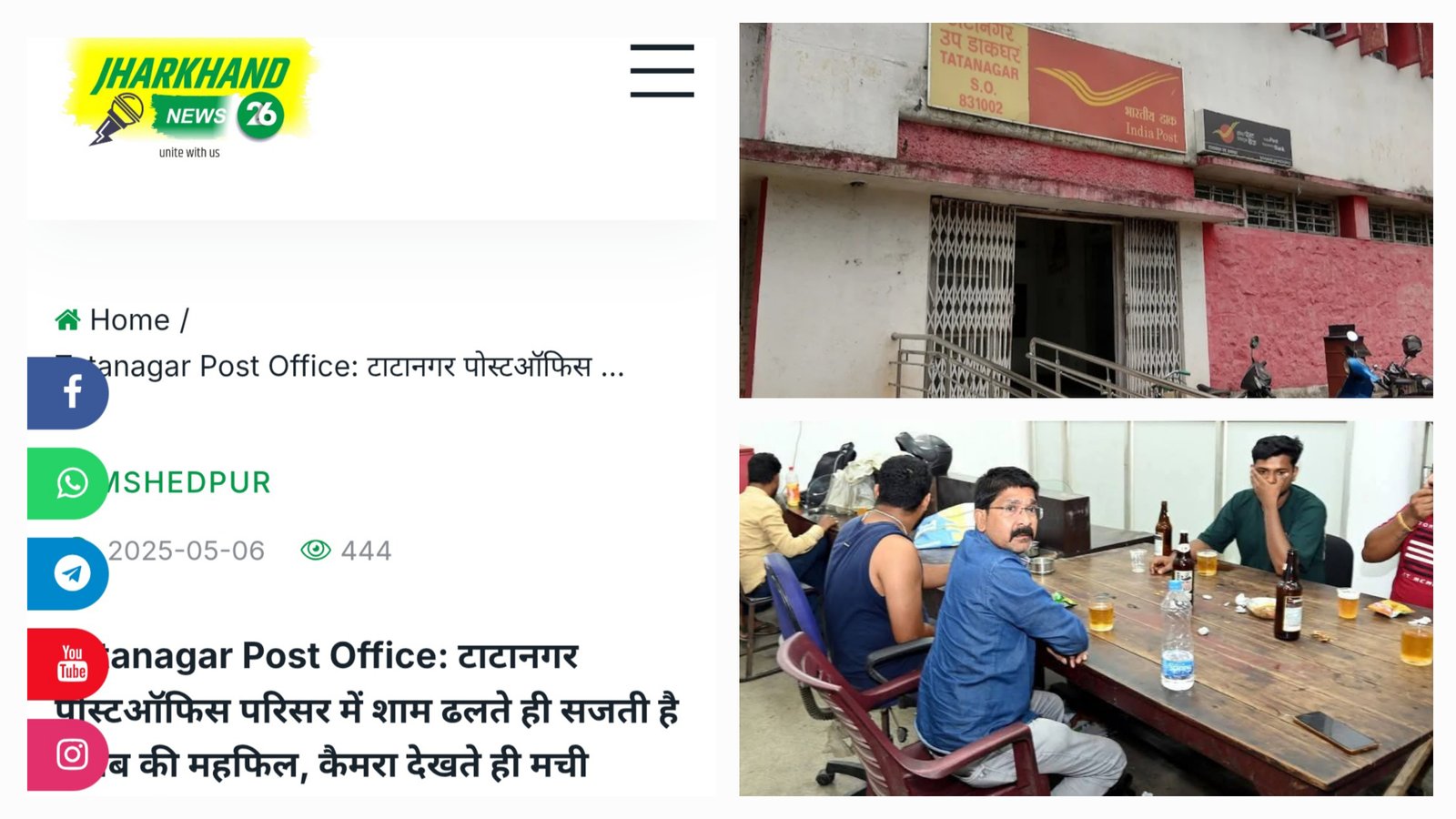Click the eye views icon

(316, 550)
